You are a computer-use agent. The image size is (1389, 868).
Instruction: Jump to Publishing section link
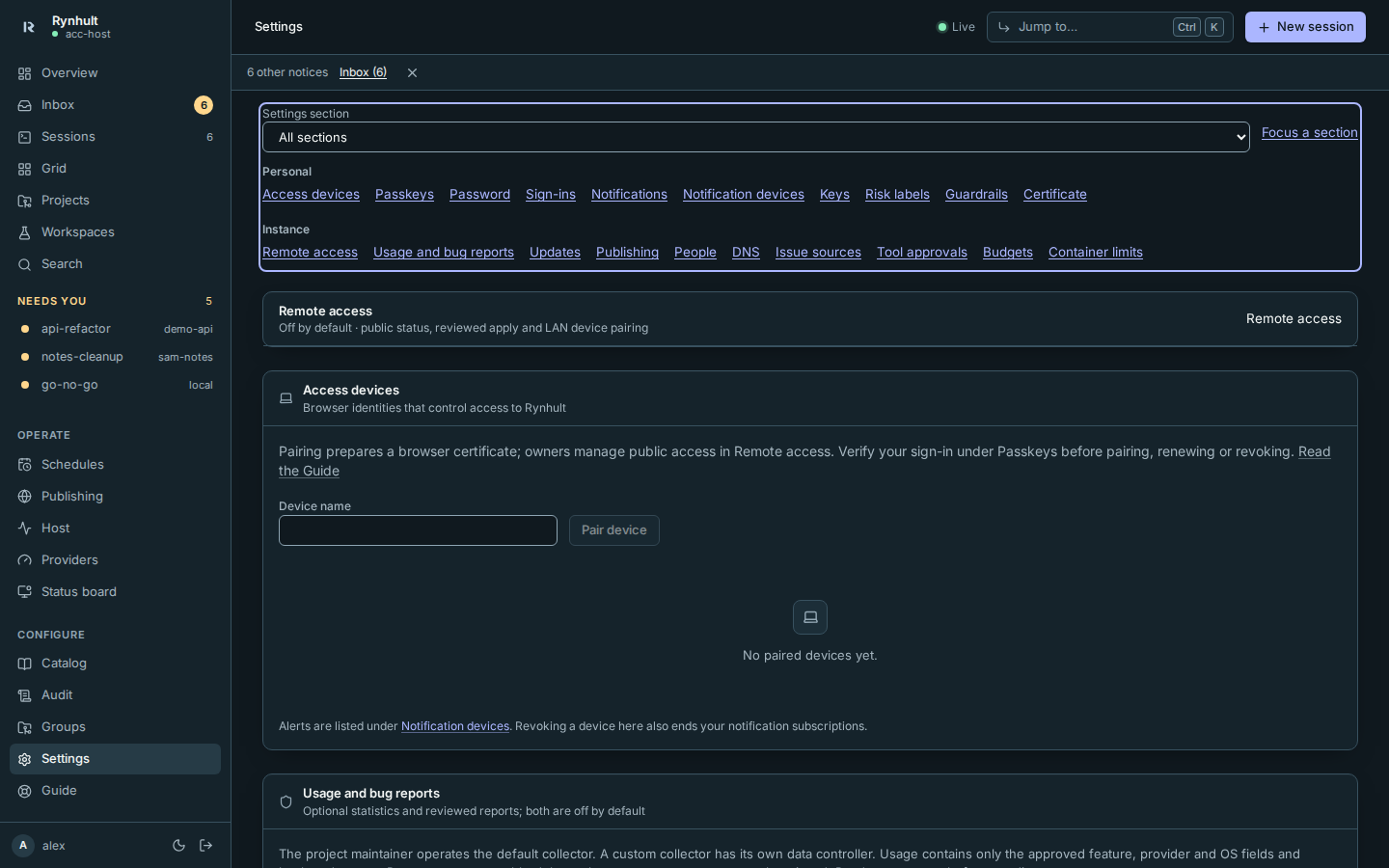(x=627, y=253)
